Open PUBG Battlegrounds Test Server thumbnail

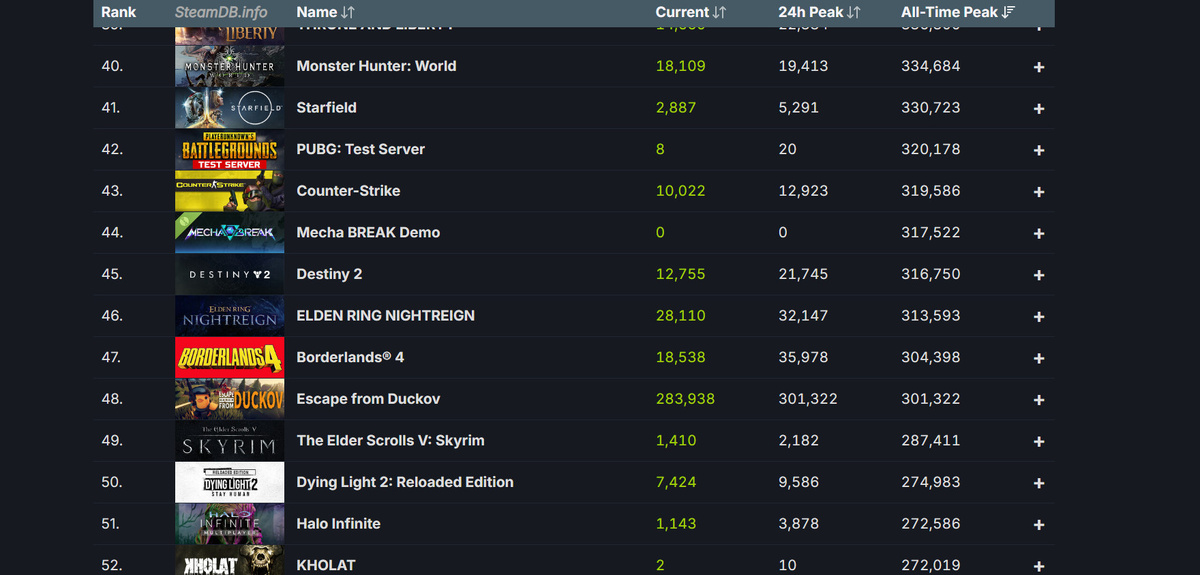(230, 149)
